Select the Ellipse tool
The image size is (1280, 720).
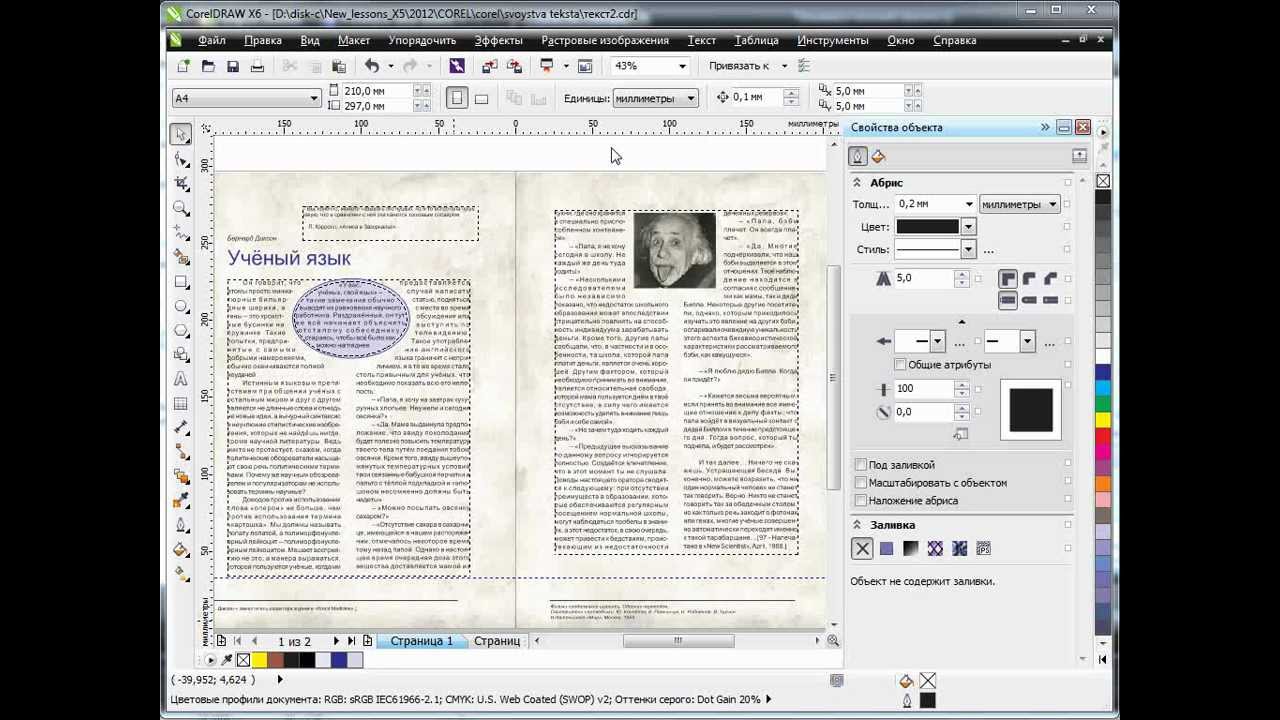(x=181, y=306)
